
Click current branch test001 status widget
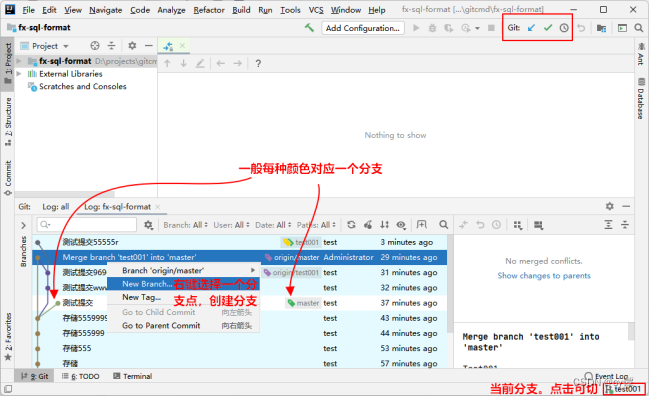tap(624, 389)
